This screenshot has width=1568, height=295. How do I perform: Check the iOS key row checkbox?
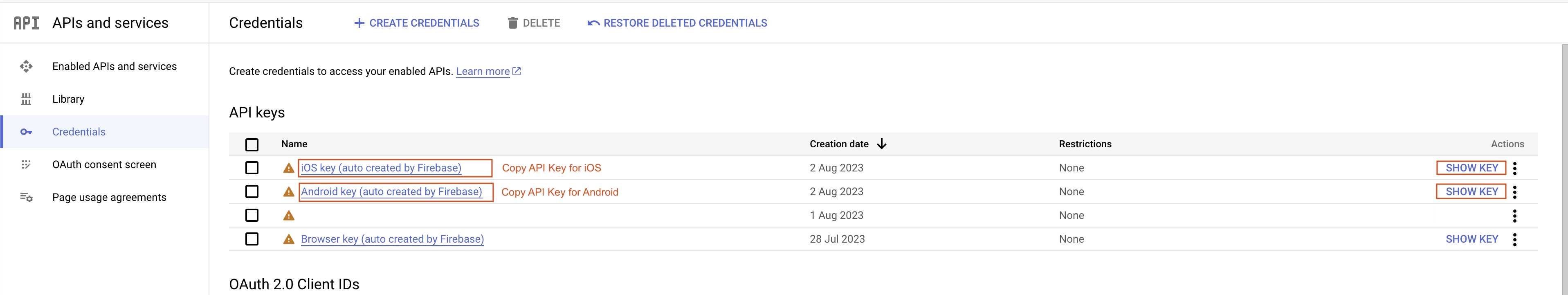(x=252, y=168)
